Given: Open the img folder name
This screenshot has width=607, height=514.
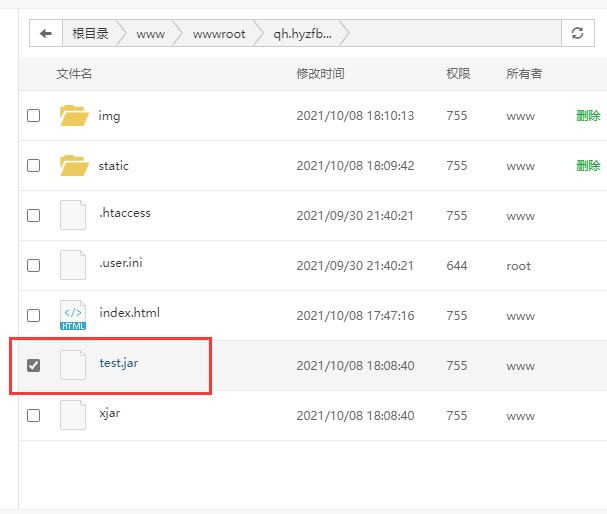Looking at the screenshot, I should pos(109,116).
